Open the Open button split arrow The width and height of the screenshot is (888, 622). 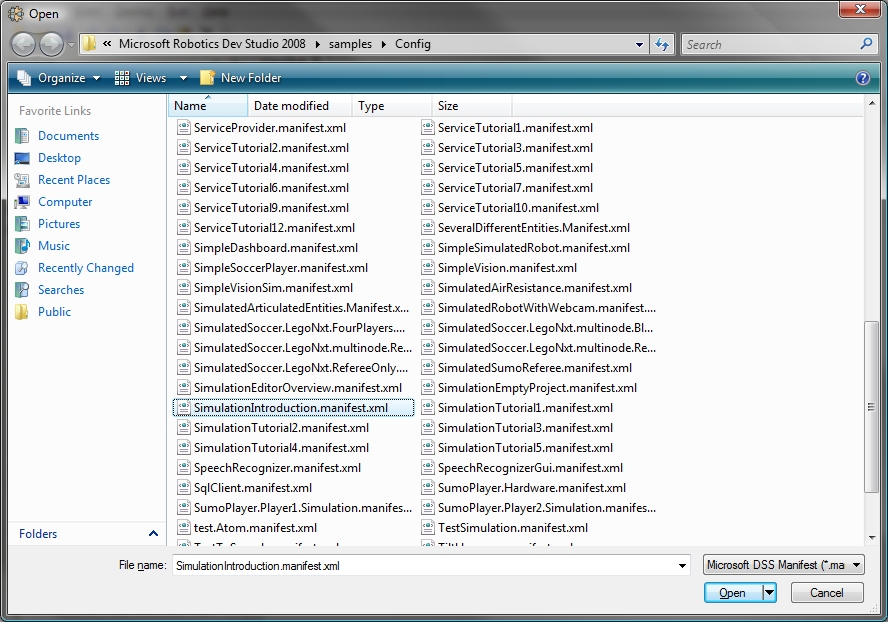click(x=769, y=593)
